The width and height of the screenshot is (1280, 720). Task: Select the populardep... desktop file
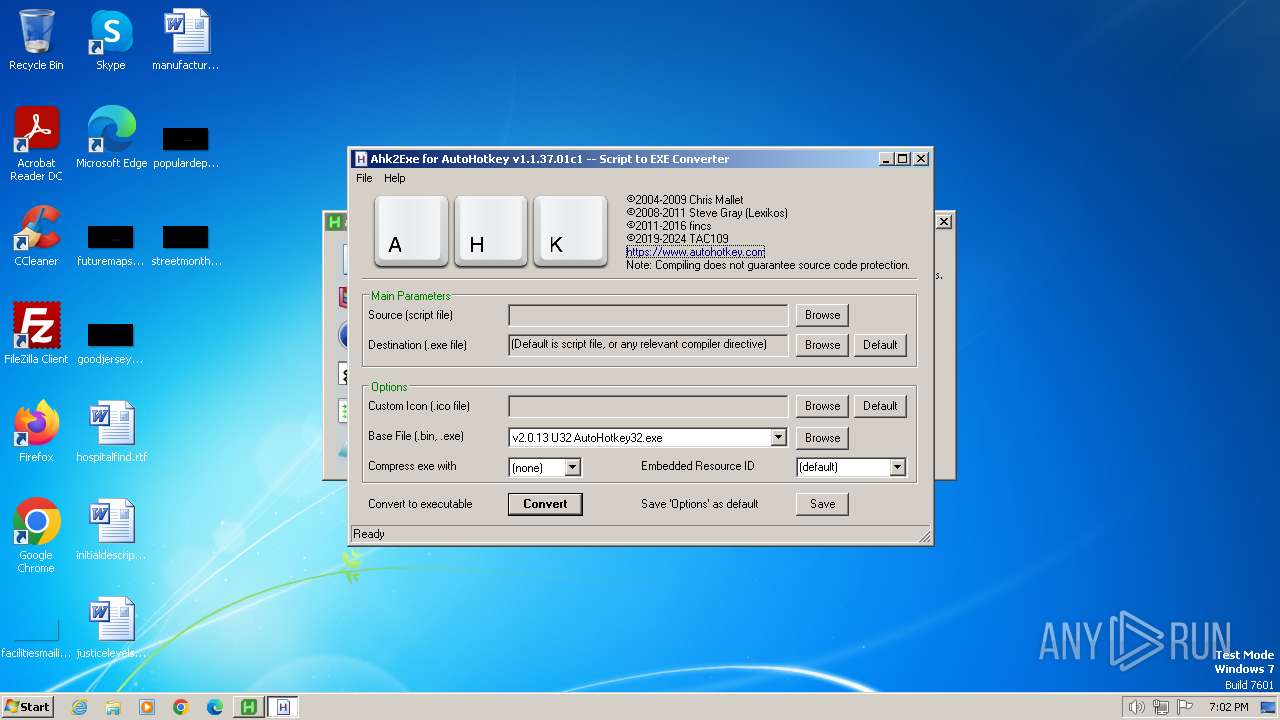pyautogui.click(x=186, y=145)
